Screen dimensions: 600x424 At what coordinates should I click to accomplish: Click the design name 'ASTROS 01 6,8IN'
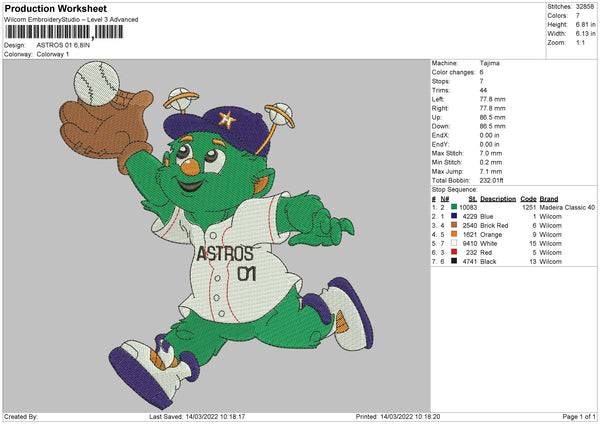point(63,45)
